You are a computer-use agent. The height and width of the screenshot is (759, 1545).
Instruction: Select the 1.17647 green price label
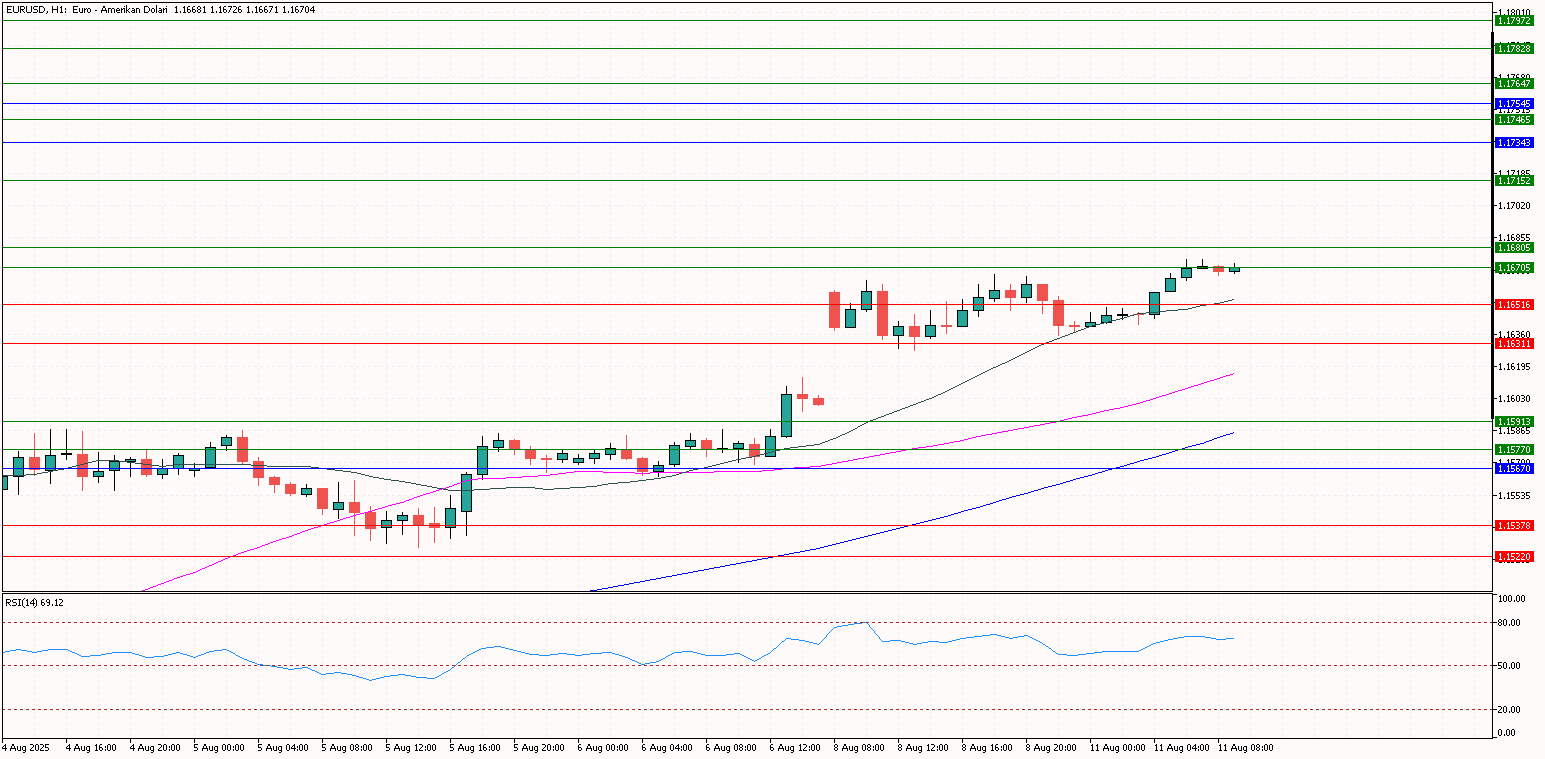tap(1513, 84)
